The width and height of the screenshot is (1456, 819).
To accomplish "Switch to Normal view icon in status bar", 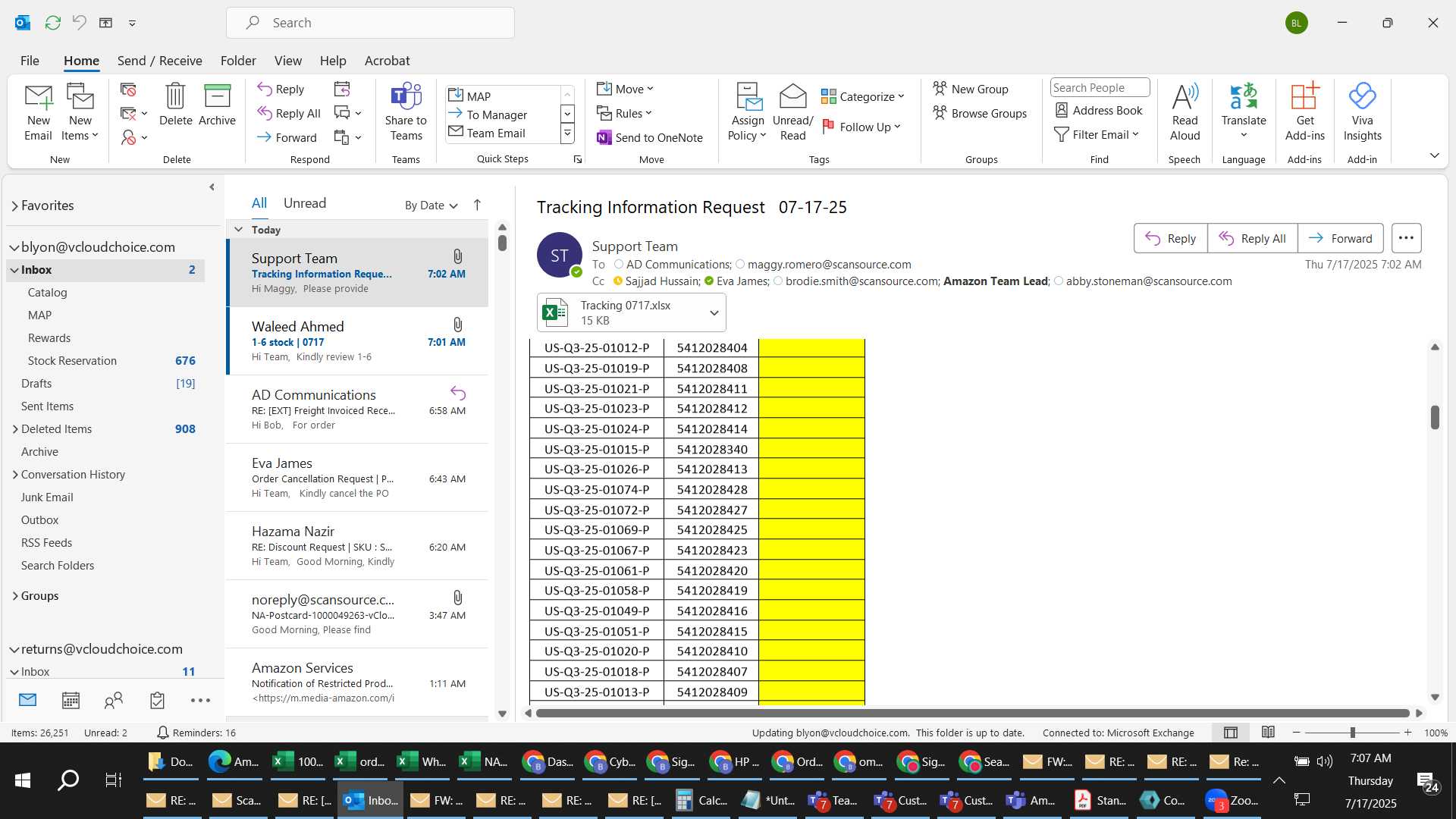I will [x=1231, y=733].
